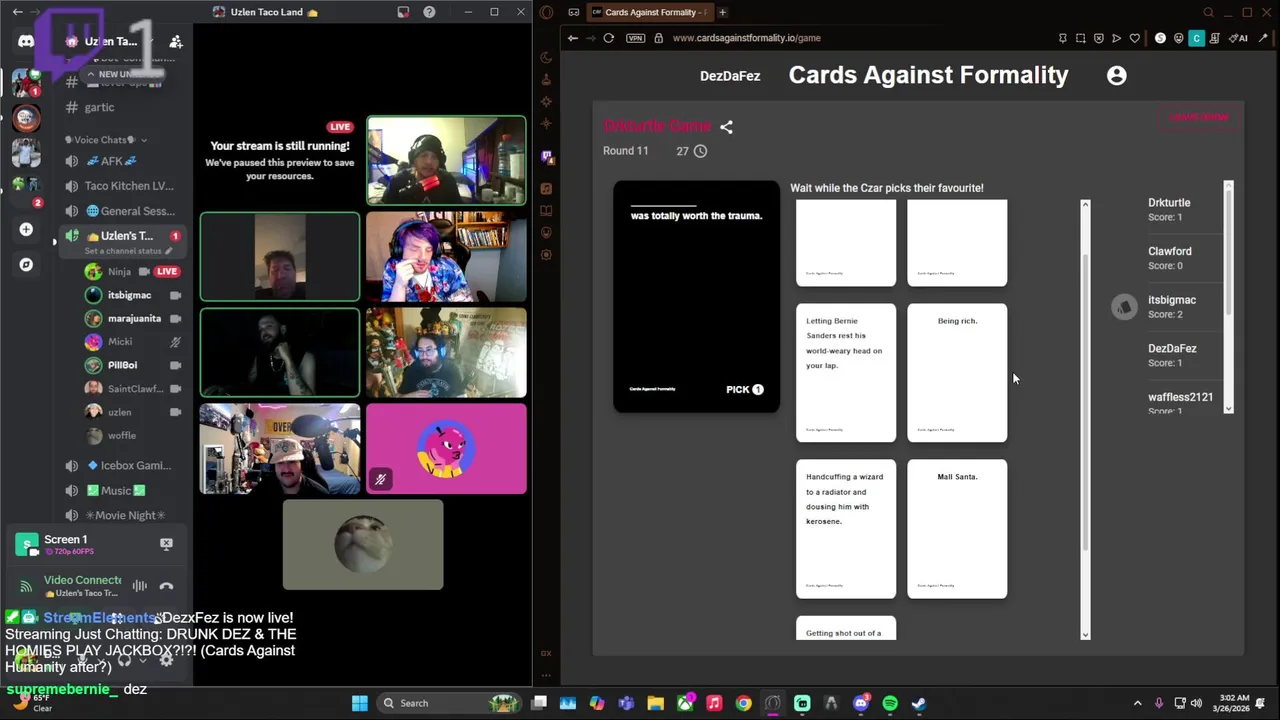Open a new browser tab
Image resolution: width=1280 pixels, height=720 pixels.
point(722,12)
